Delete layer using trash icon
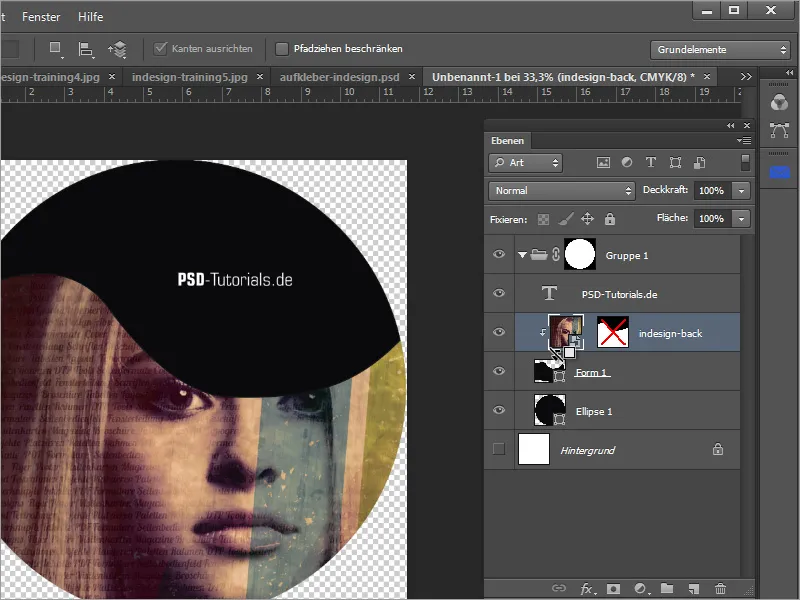 tap(720, 589)
